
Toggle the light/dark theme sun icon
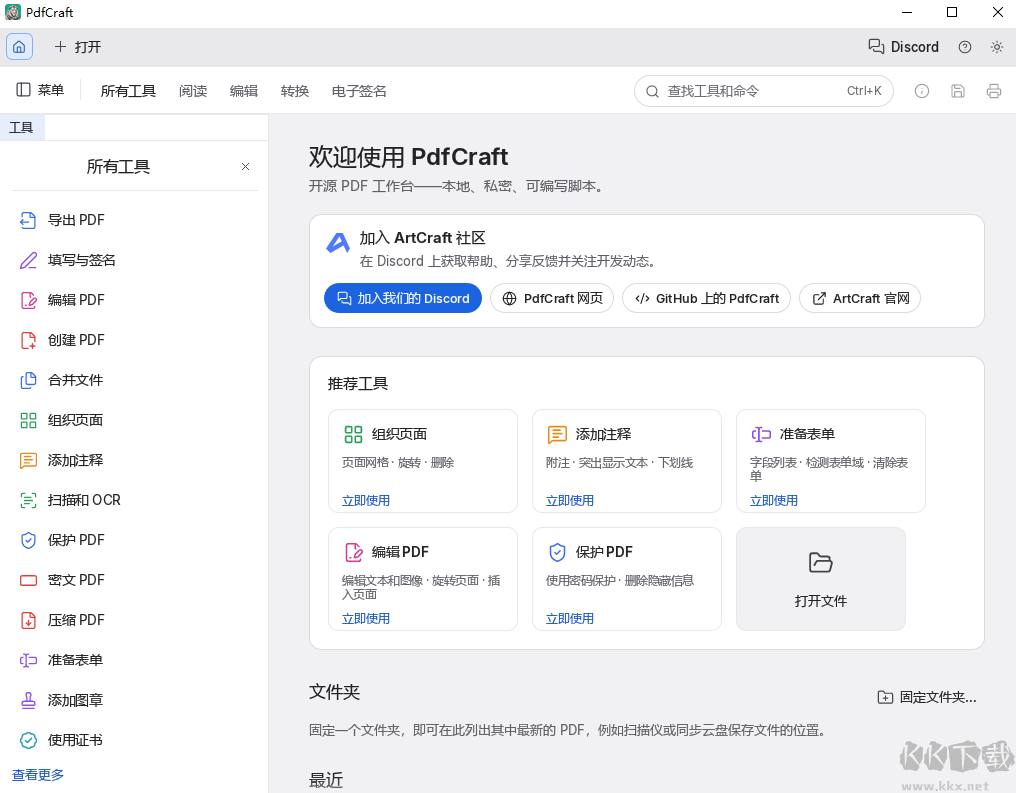click(997, 47)
